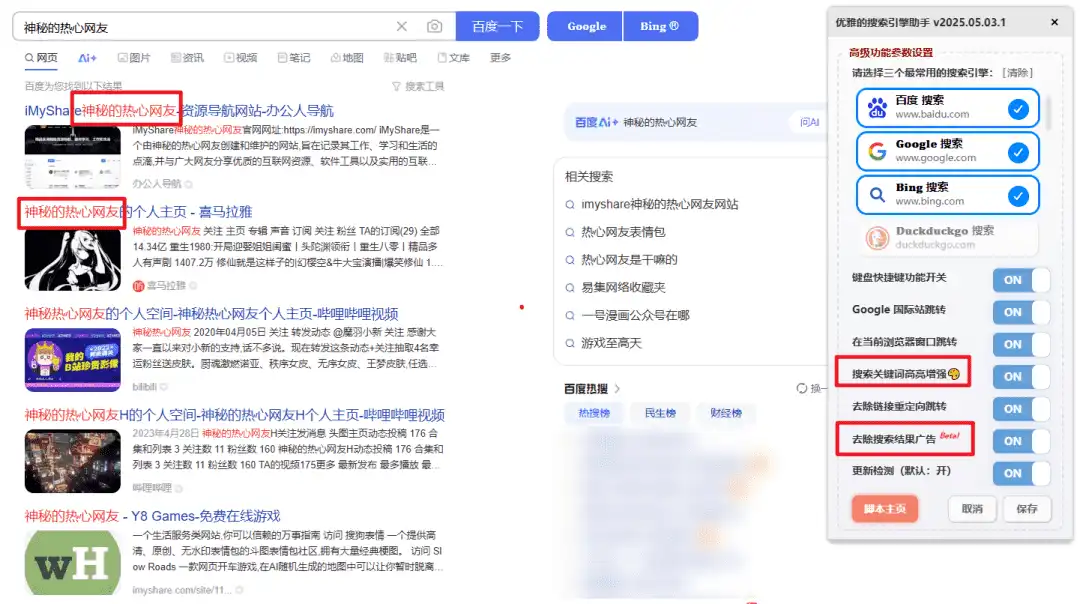Toggle 更新检测 switch
The image size is (1080, 604).
[x=1021, y=473]
